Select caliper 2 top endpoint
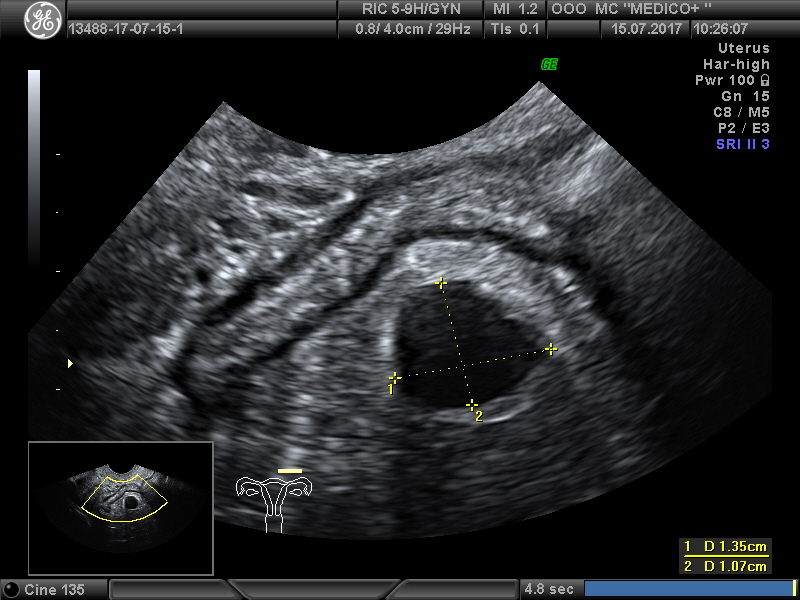The height and width of the screenshot is (600, 800). coord(441,283)
